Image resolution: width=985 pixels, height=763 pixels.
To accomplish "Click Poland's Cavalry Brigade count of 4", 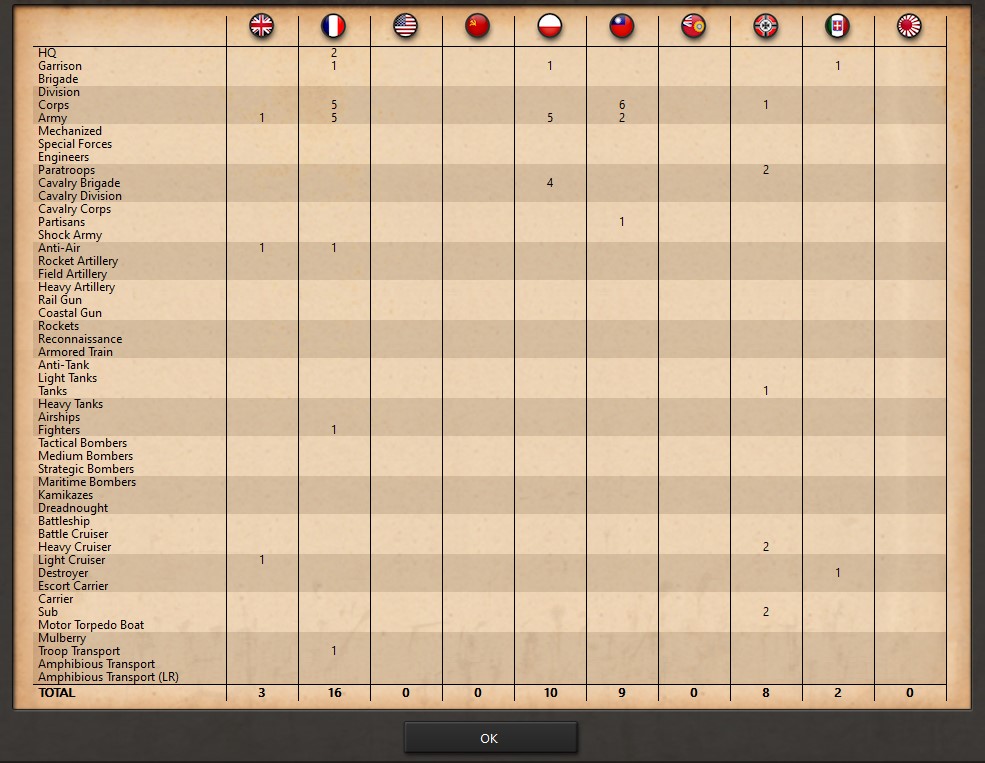I will [x=550, y=183].
